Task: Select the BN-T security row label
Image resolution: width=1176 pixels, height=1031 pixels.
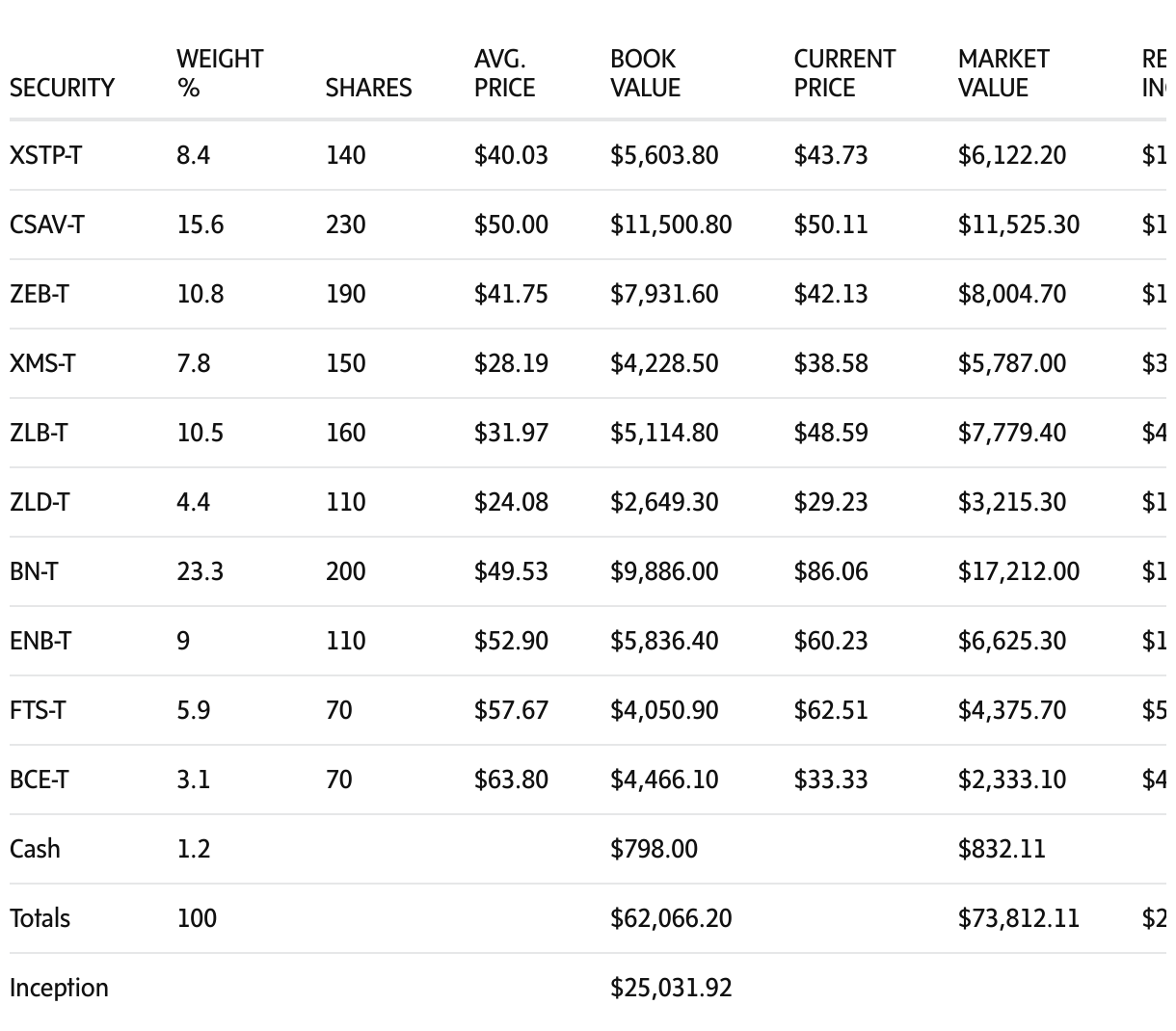Action: click(34, 571)
